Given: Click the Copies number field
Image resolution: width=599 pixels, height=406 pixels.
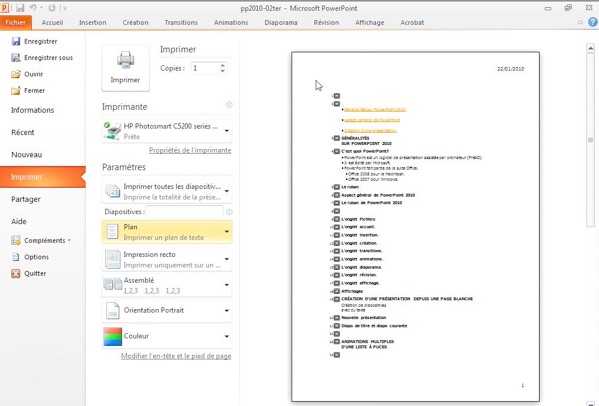Looking at the screenshot, I should click(205, 68).
